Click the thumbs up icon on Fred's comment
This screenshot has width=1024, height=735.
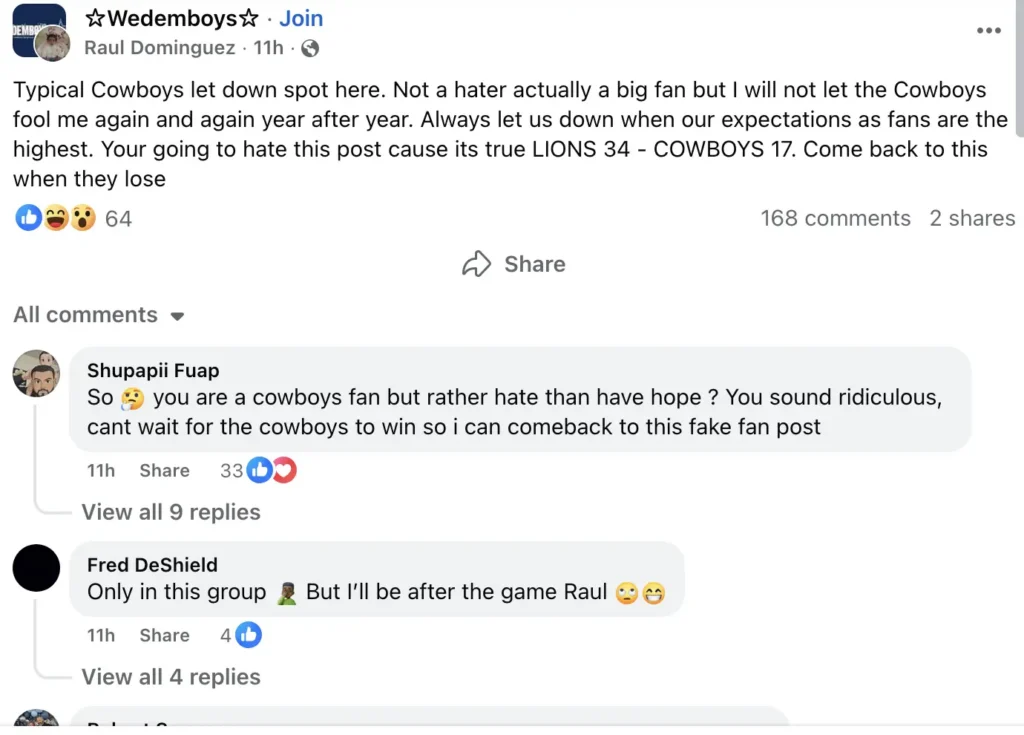(x=249, y=635)
